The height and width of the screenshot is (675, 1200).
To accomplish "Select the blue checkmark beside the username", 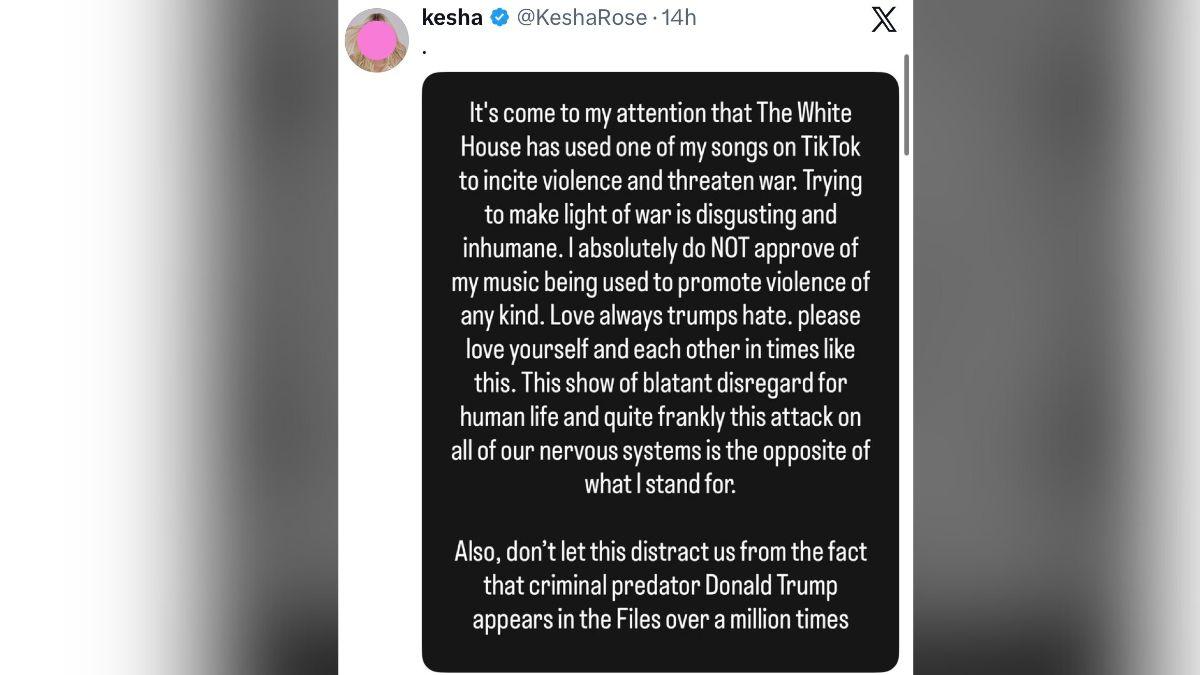I will 498,17.
